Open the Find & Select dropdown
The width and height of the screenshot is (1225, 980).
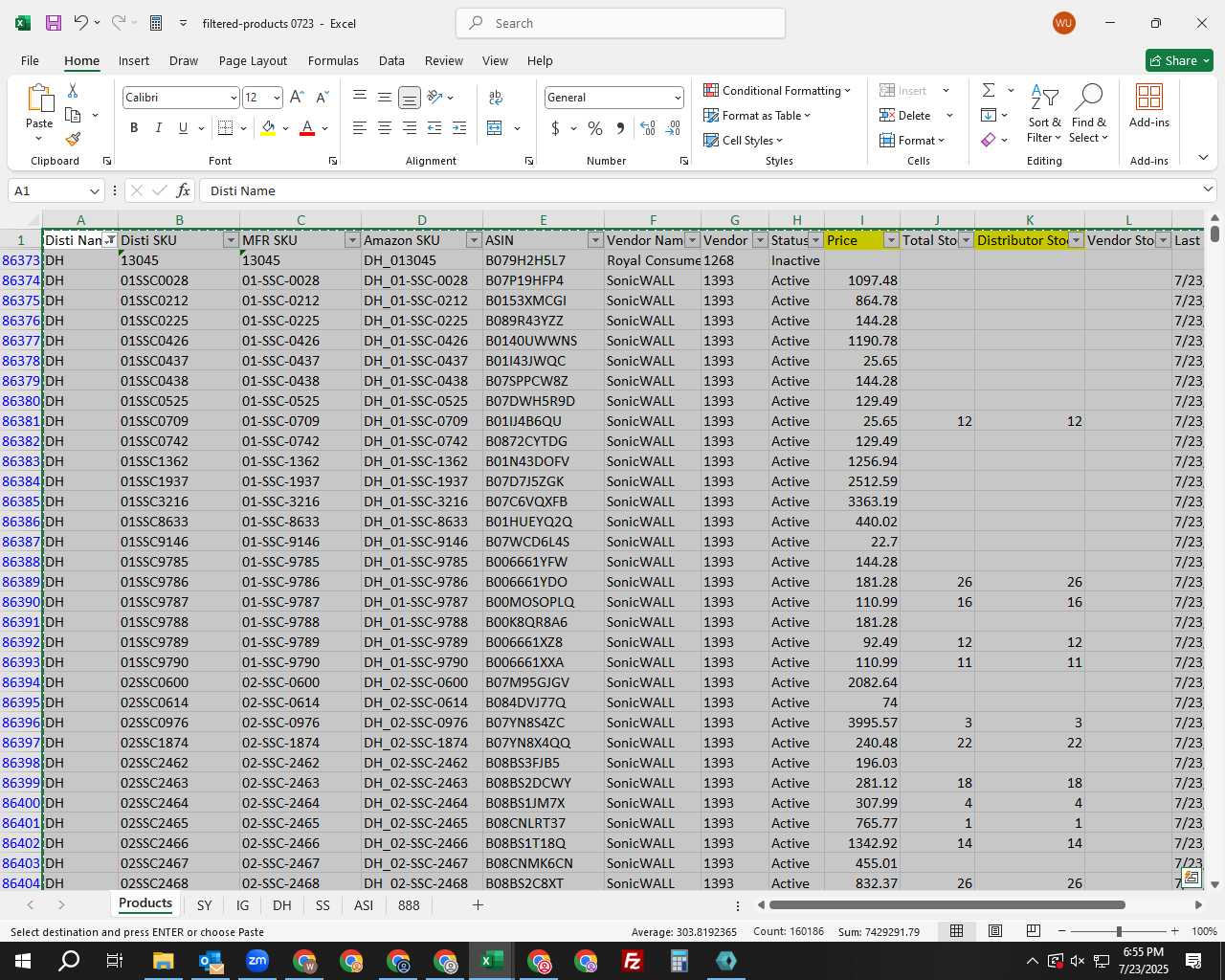(x=1089, y=115)
